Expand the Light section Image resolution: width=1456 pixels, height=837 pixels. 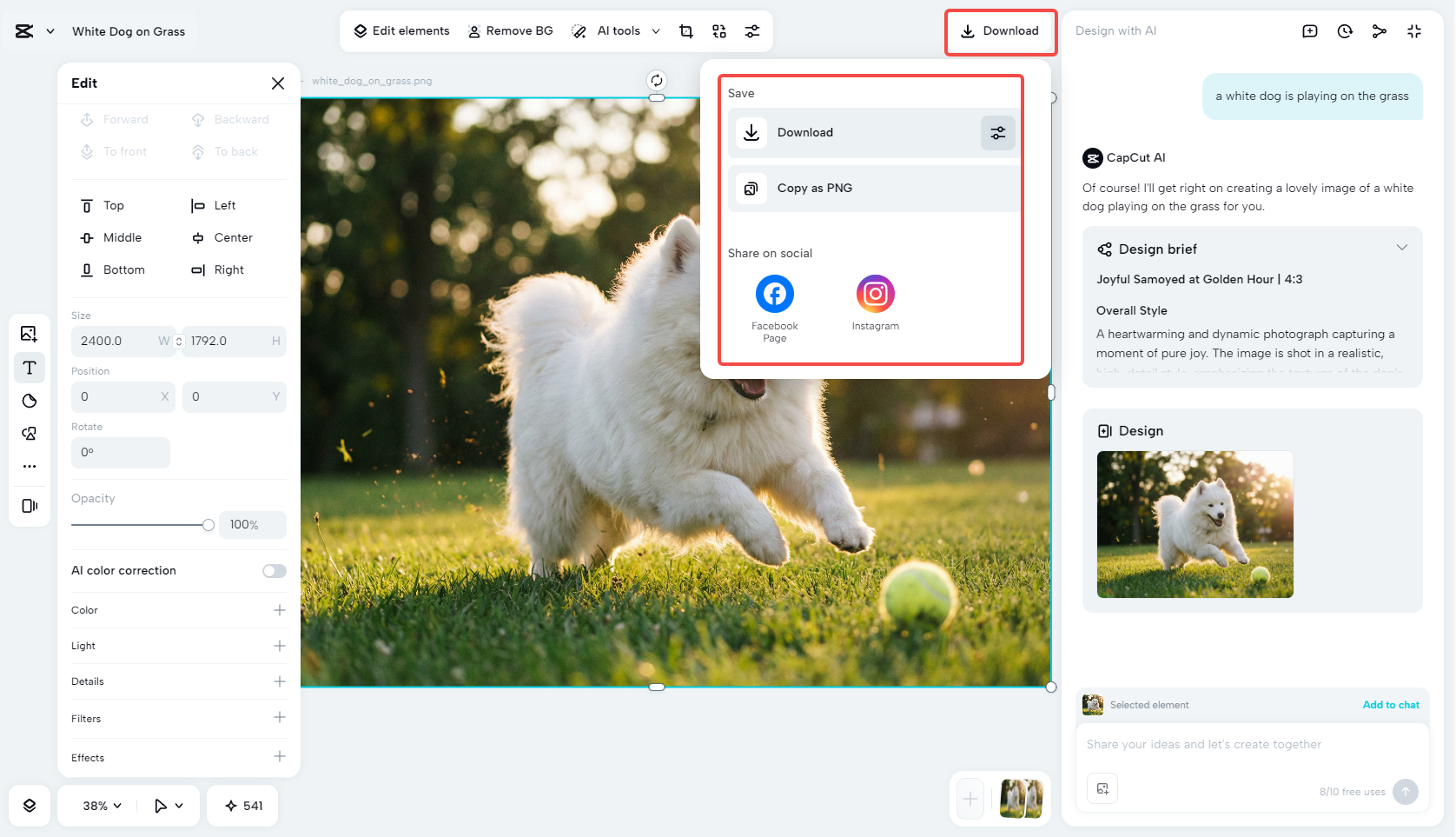[x=280, y=646]
